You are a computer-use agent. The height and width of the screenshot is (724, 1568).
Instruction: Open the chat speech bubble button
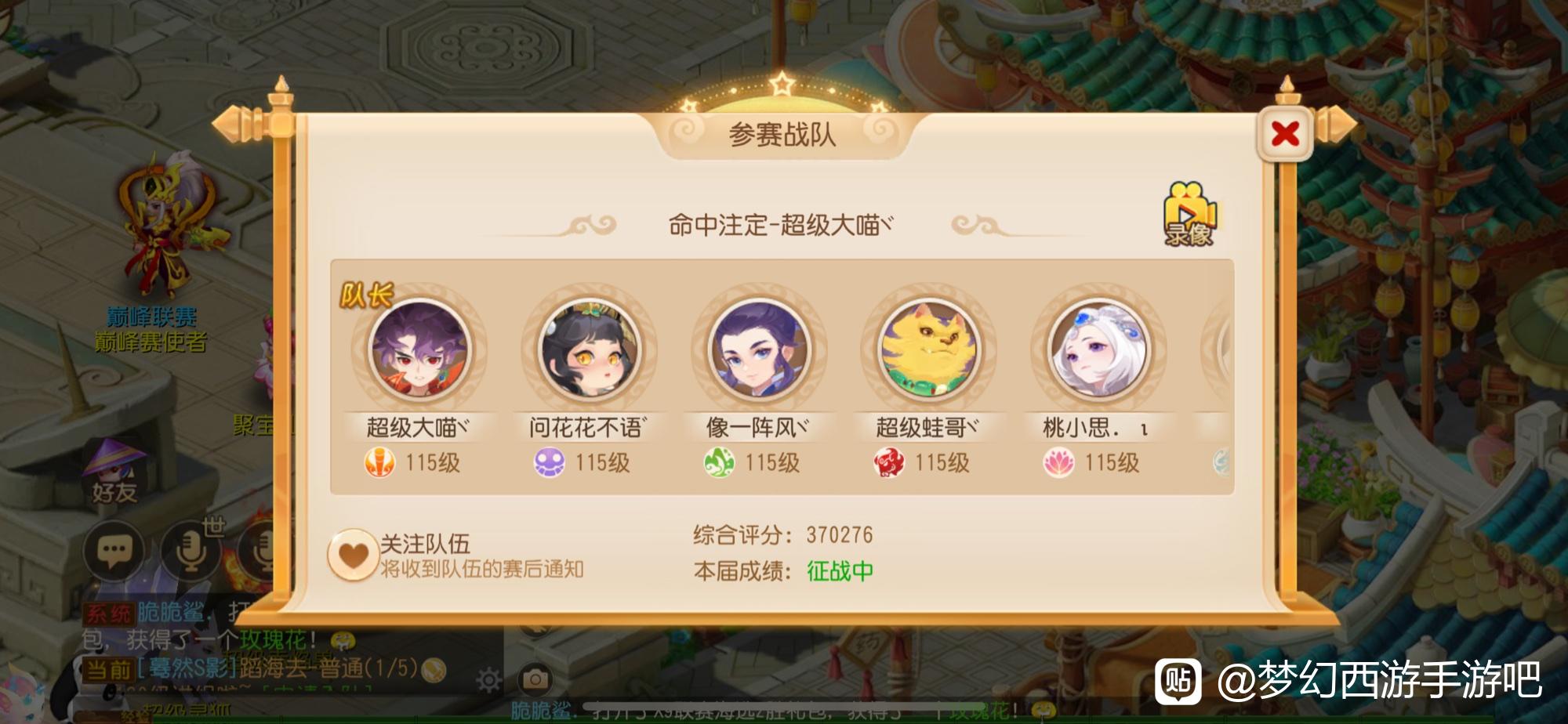(x=114, y=551)
